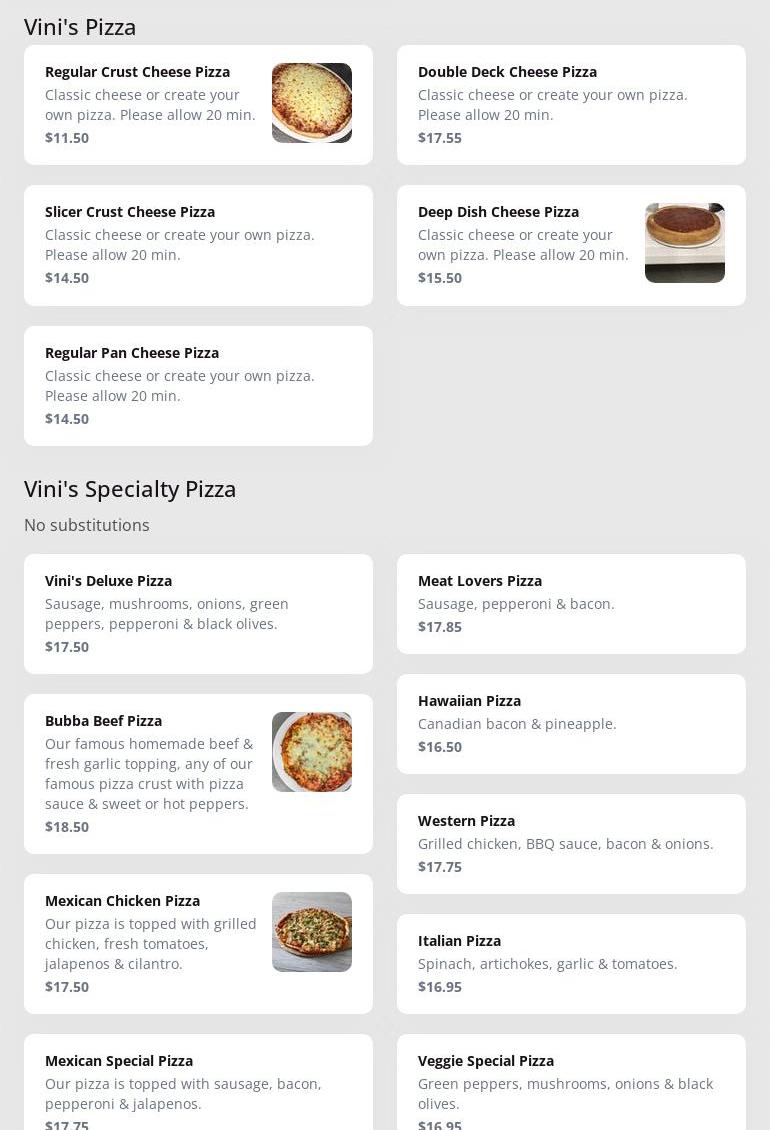This screenshot has height=1130, width=770.
Task: Select the Hawaiian Pizza card
Action: click(x=571, y=724)
